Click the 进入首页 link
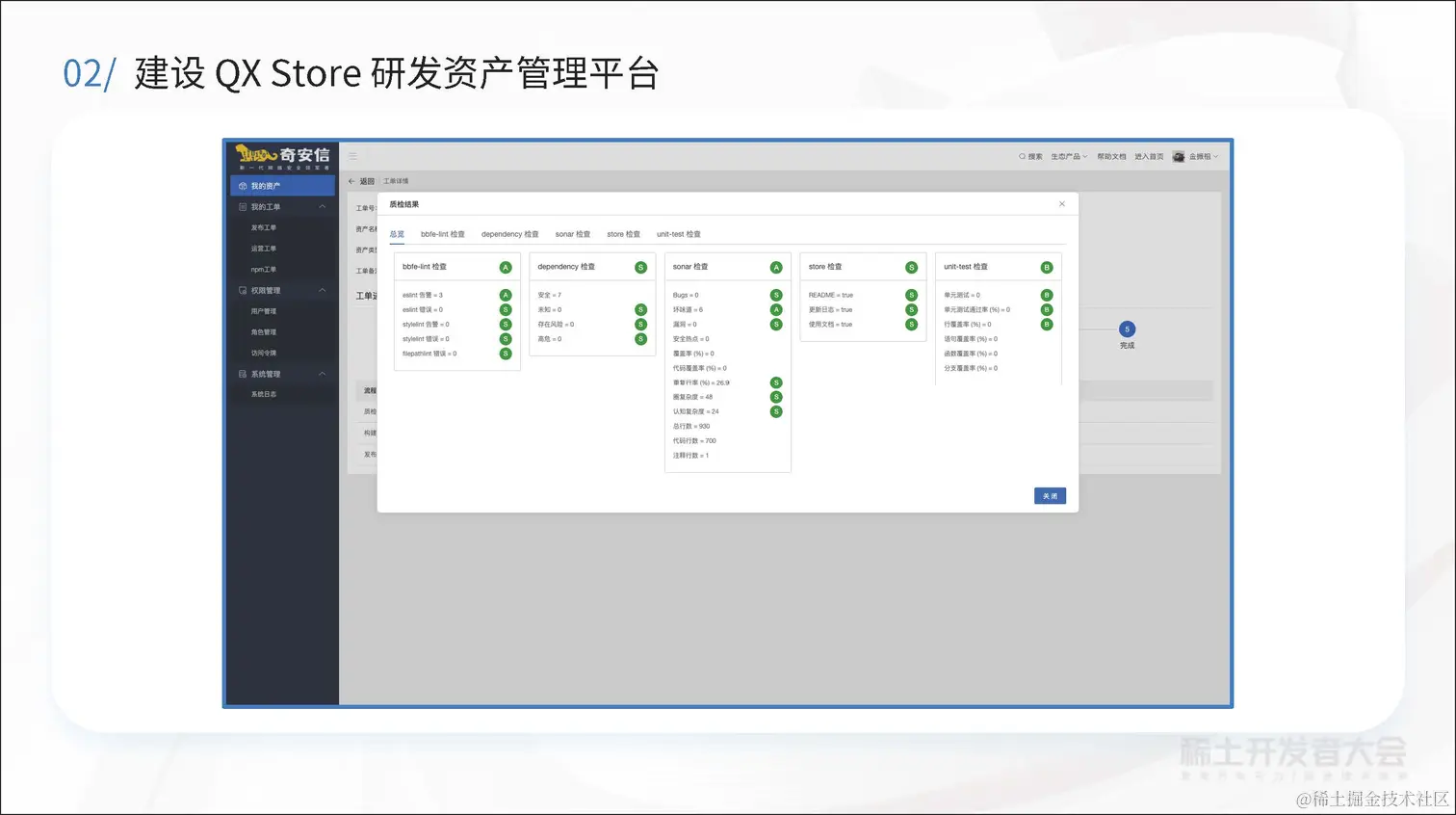The width and height of the screenshot is (1456, 815). [x=1149, y=156]
